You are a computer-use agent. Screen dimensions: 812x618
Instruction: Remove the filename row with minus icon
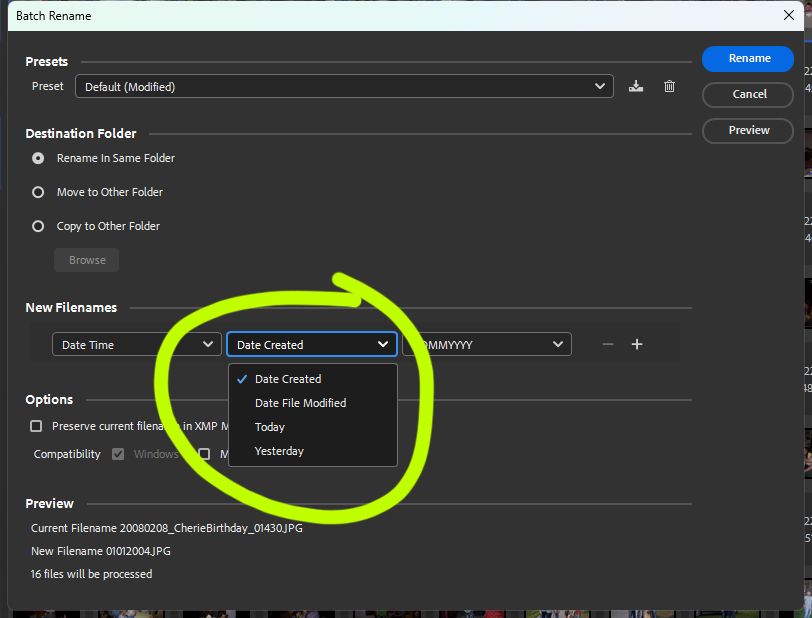(x=608, y=344)
